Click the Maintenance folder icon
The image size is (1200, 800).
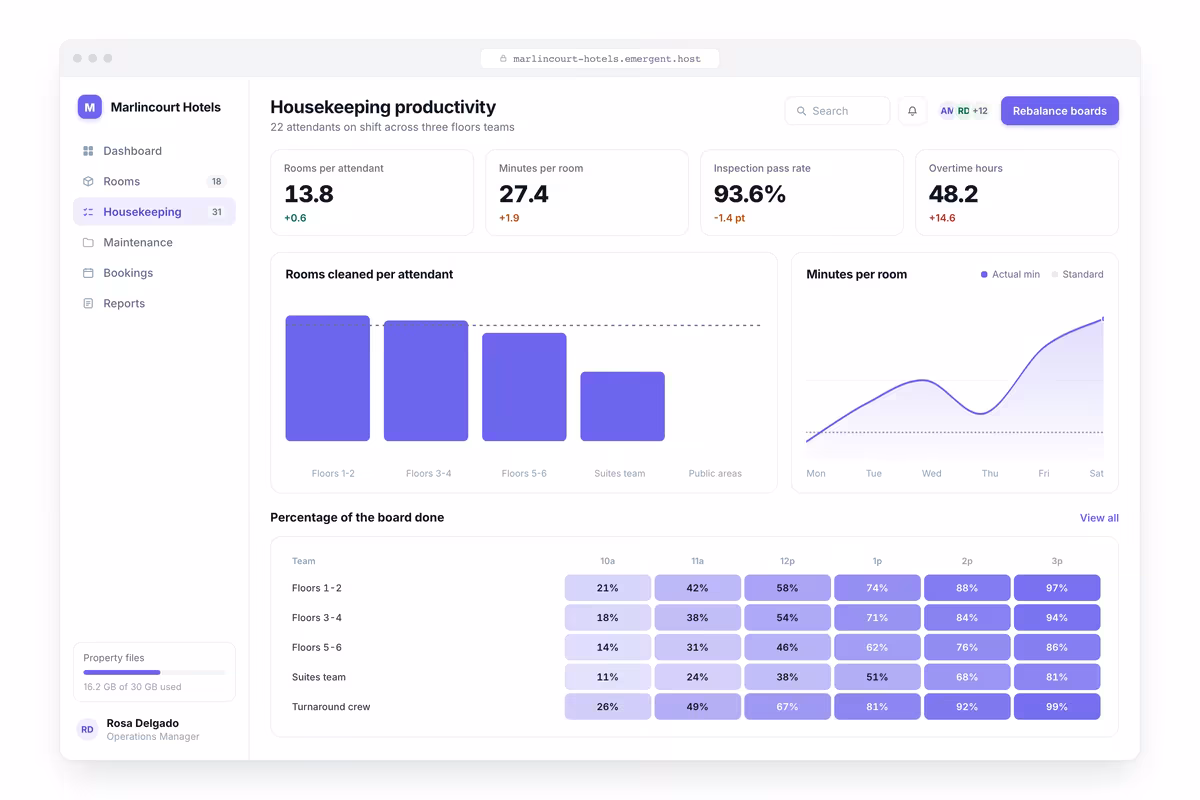point(88,242)
